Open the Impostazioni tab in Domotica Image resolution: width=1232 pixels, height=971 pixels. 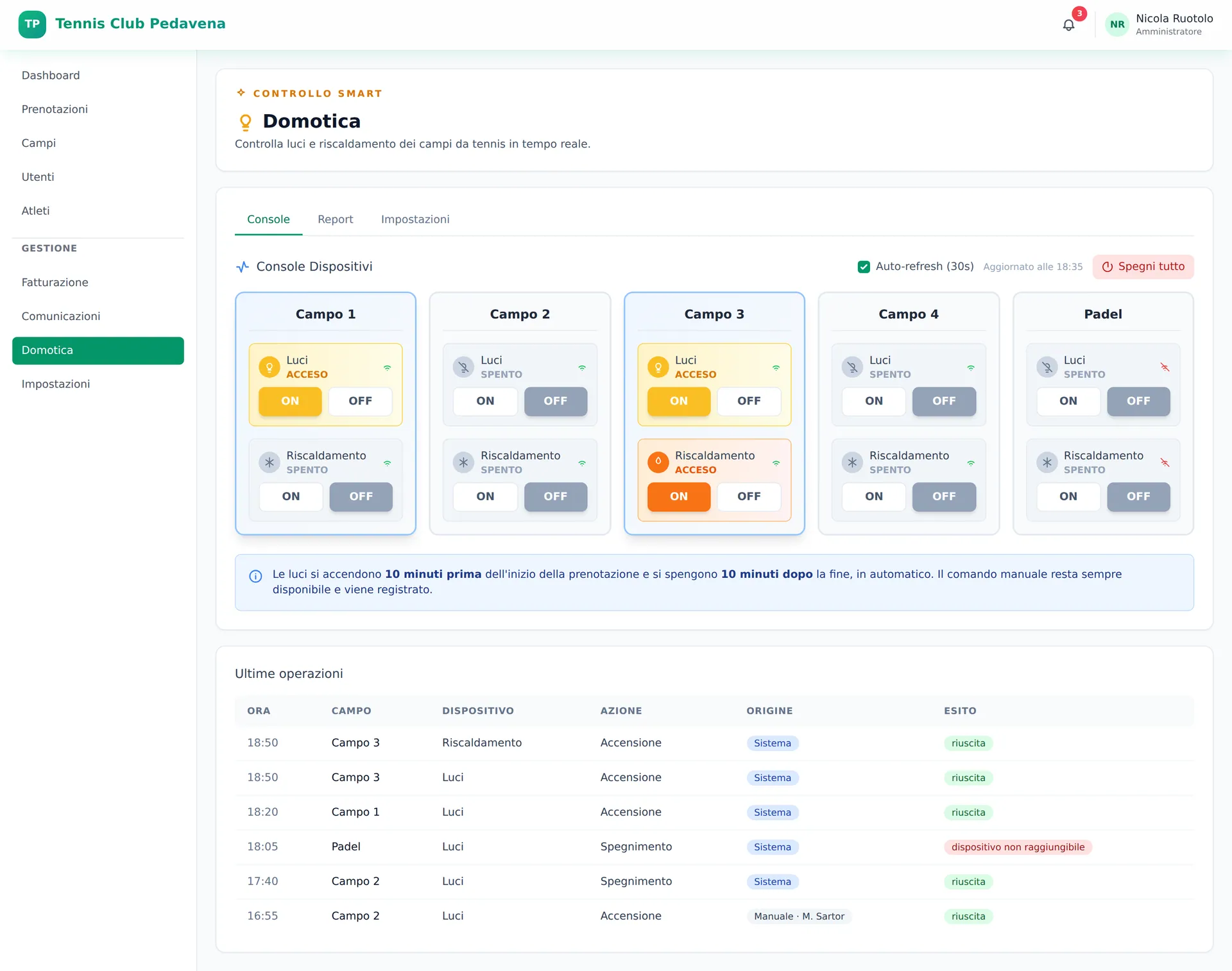[415, 219]
